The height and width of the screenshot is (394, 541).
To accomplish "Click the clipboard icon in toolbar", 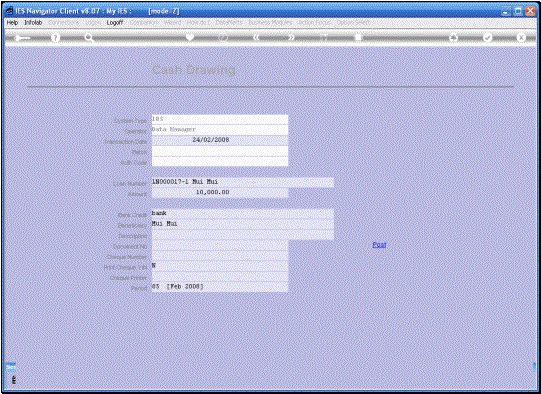I will [x=358, y=37].
